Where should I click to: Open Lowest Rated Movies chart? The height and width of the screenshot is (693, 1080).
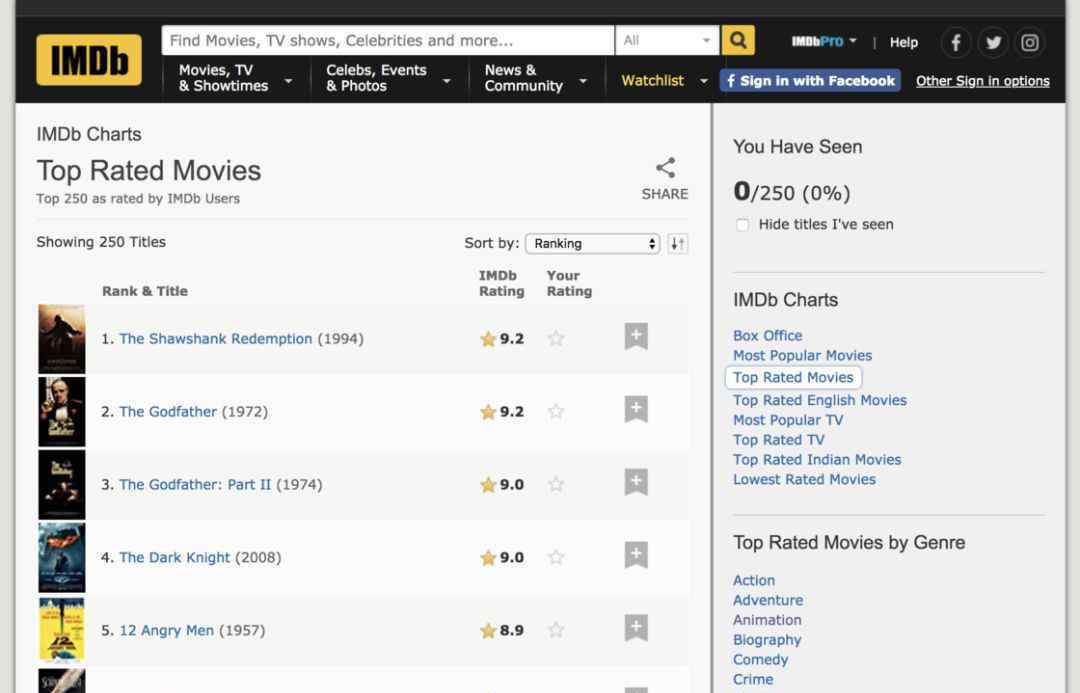tap(804, 479)
